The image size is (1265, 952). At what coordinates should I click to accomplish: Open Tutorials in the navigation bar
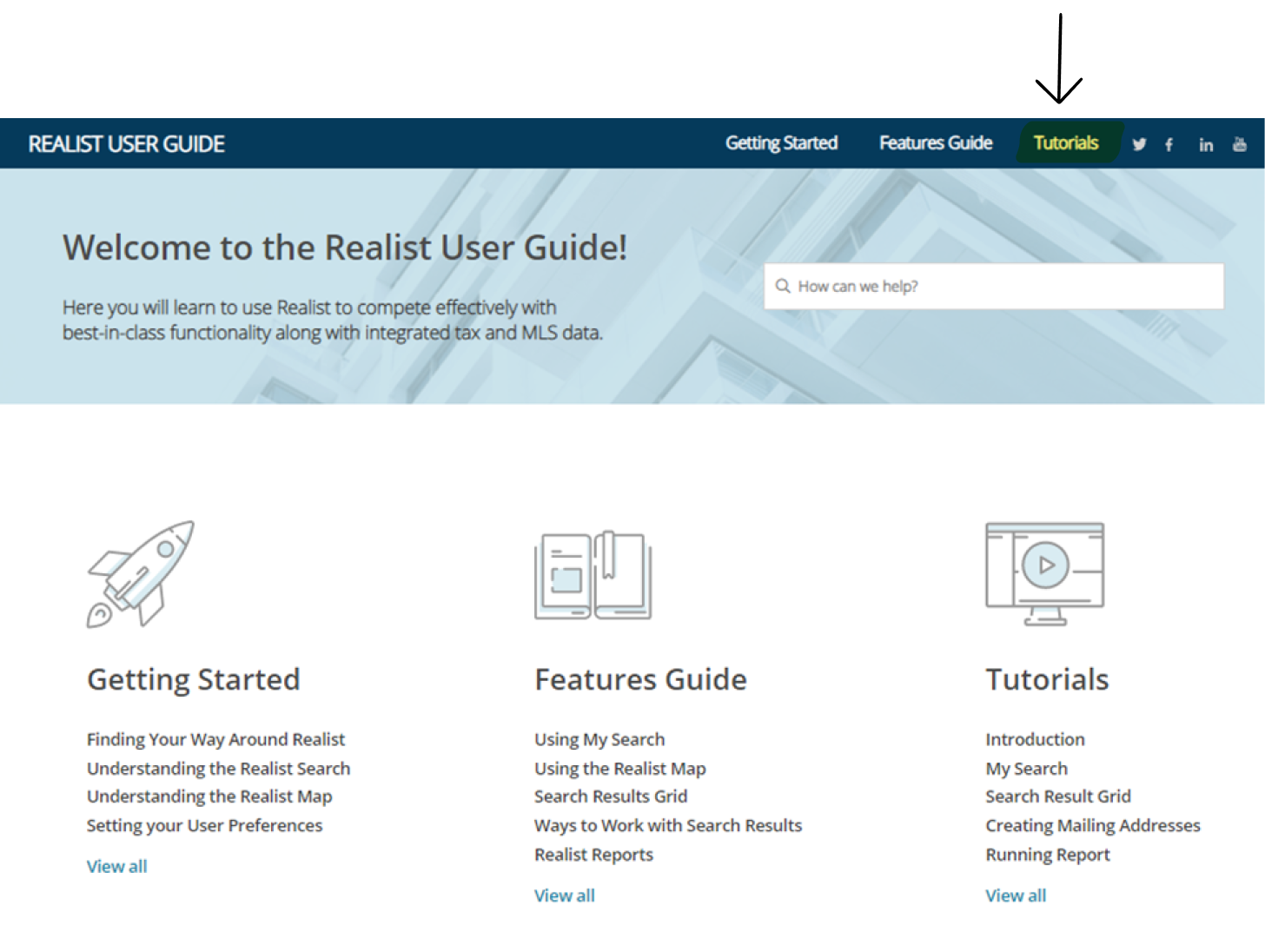coord(1066,143)
